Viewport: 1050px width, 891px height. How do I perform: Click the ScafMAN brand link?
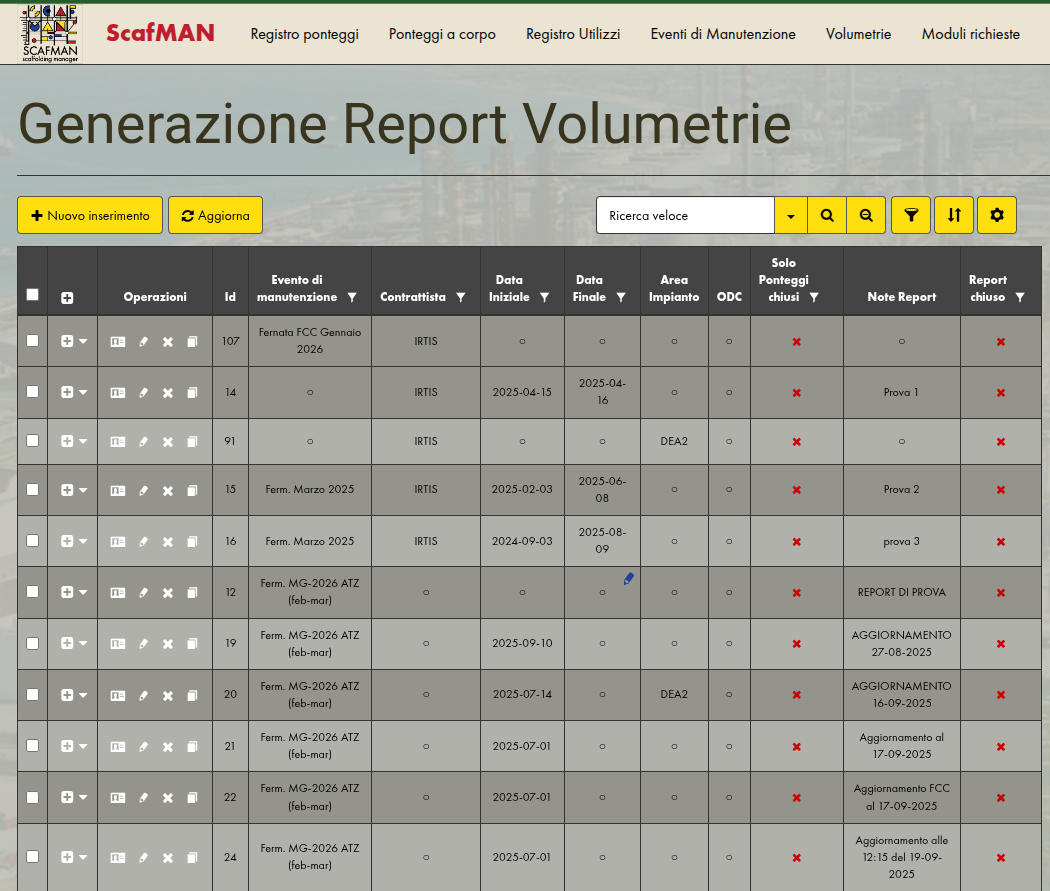[160, 33]
